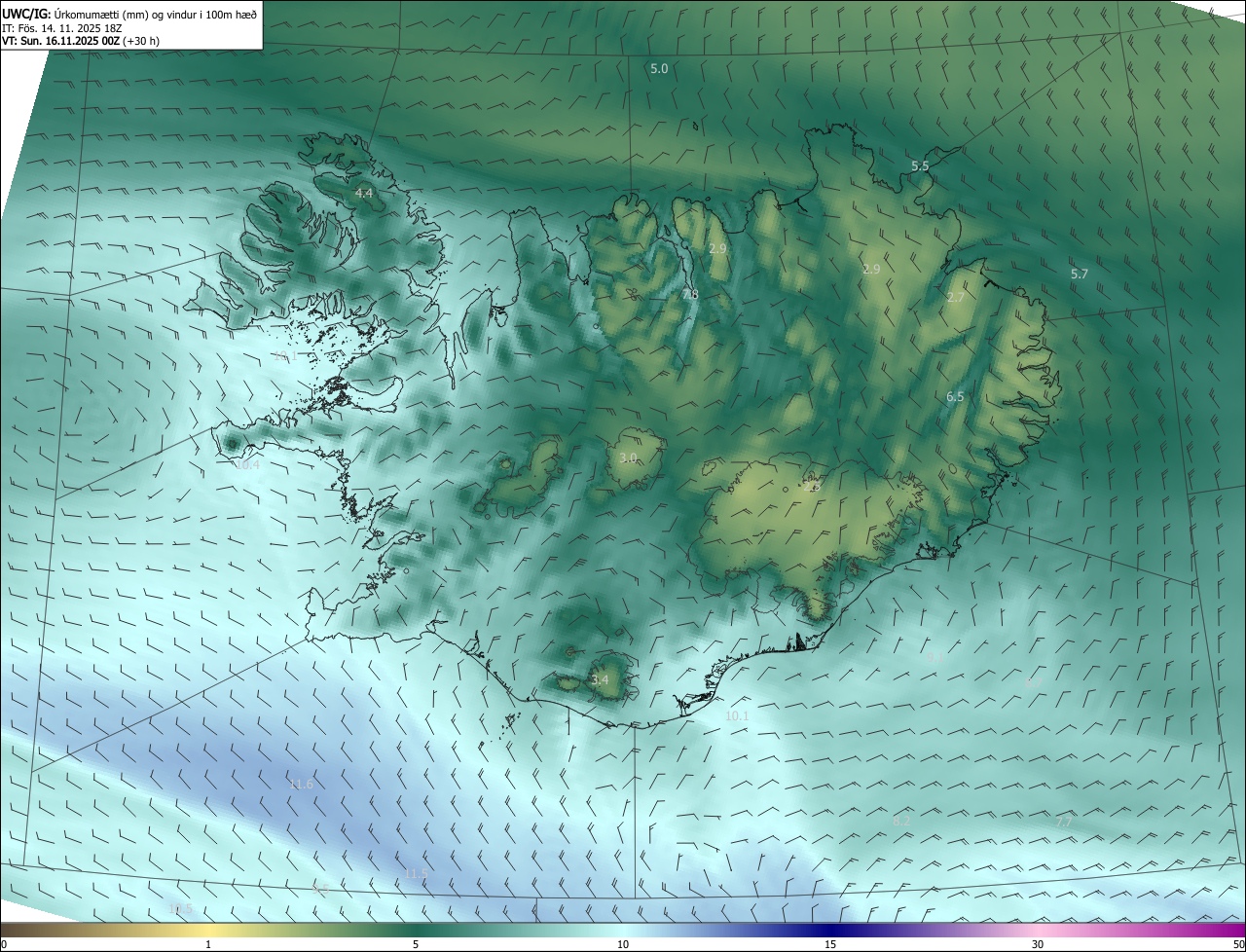Click the 5.5 value label

920,166
